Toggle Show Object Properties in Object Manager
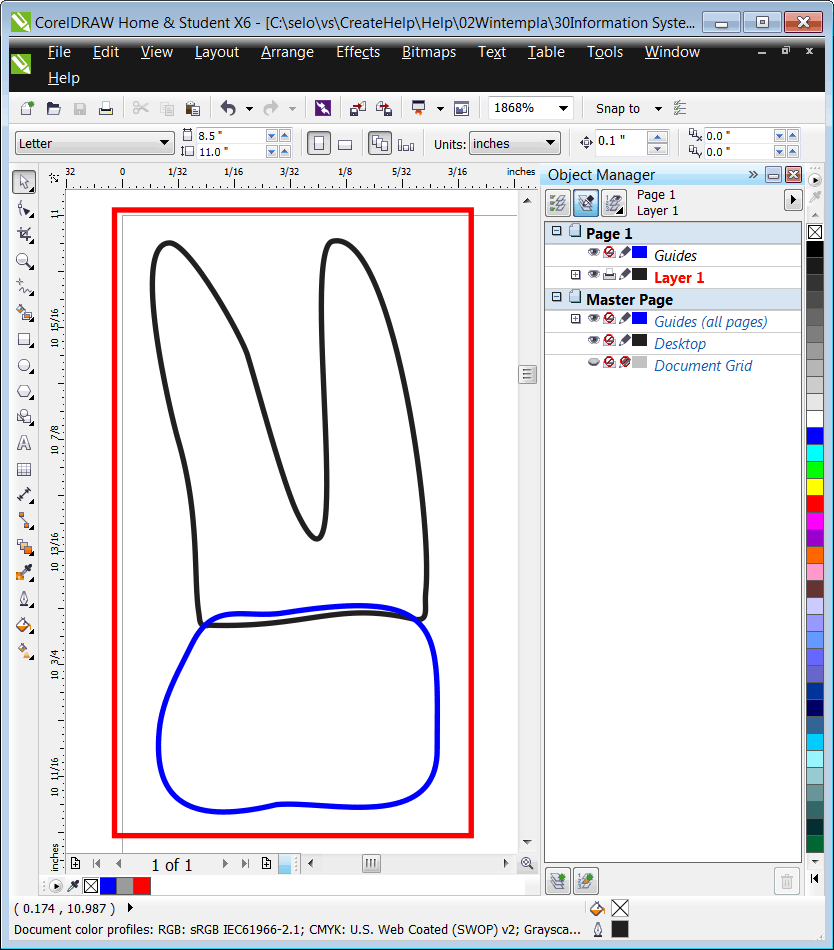 558,203
